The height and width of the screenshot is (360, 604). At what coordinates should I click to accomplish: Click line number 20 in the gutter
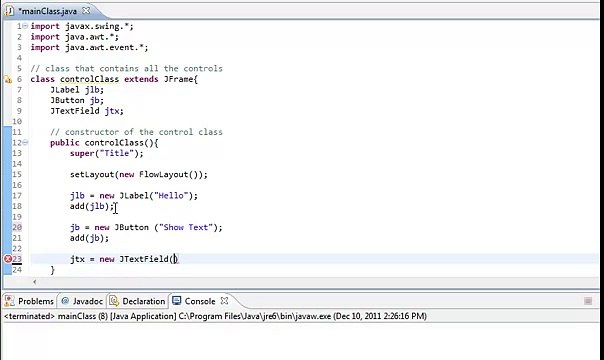pyautogui.click(x=17, y=227)
